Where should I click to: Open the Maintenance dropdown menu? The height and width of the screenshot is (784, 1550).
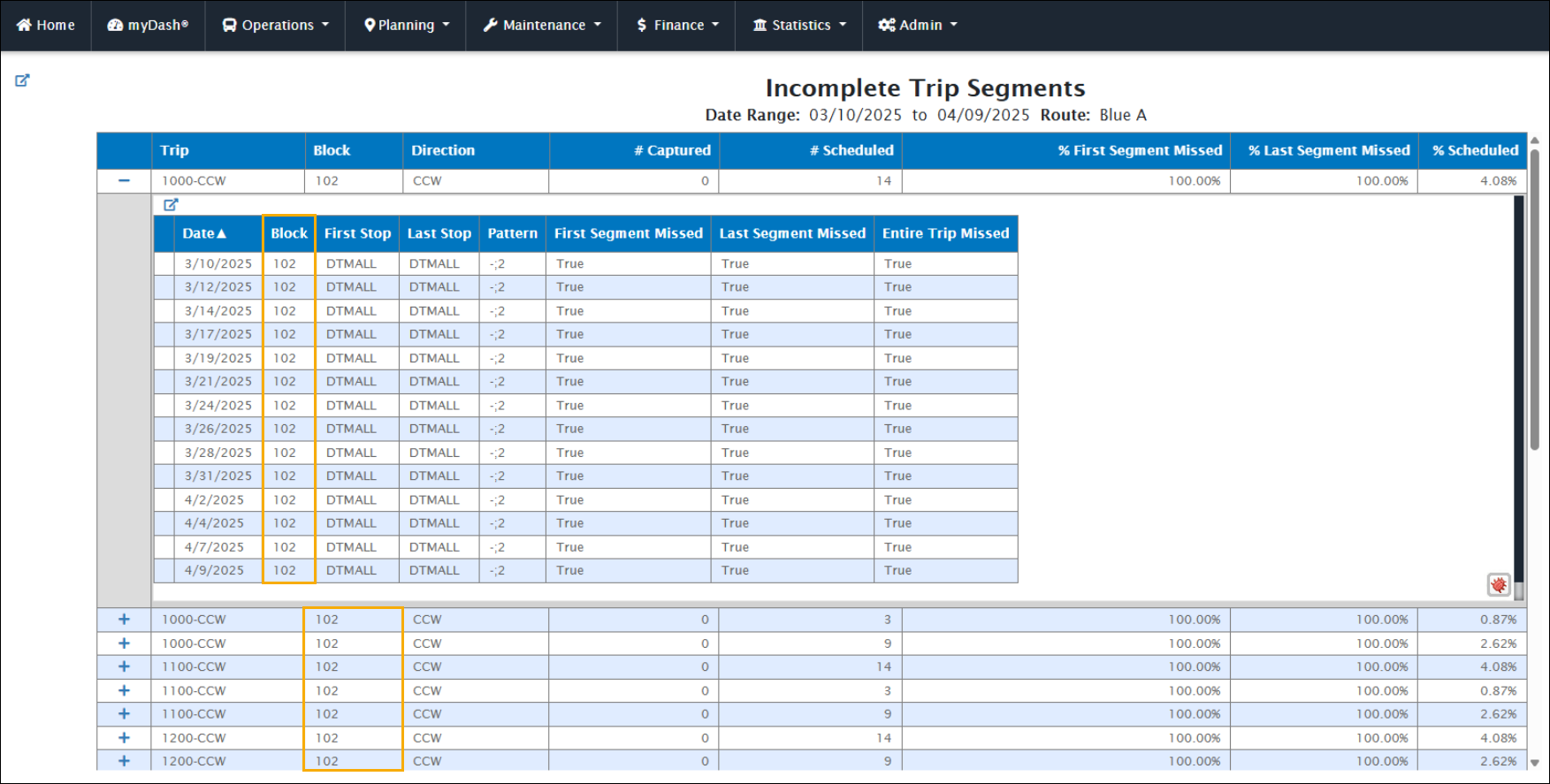tap(542, 25)
